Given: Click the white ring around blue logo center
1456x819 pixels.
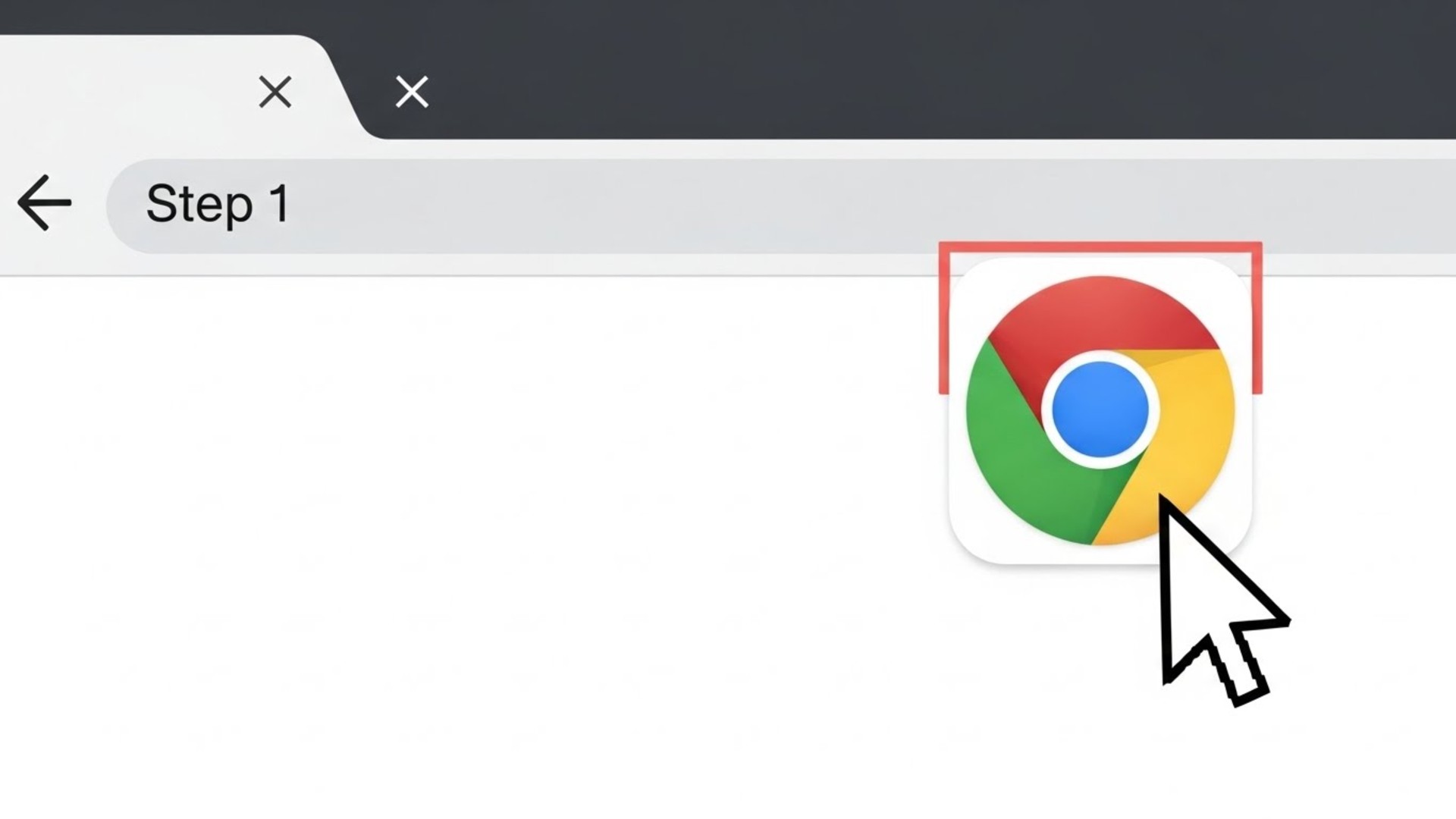Looking at the screenshot, I should coord(1100,356).
